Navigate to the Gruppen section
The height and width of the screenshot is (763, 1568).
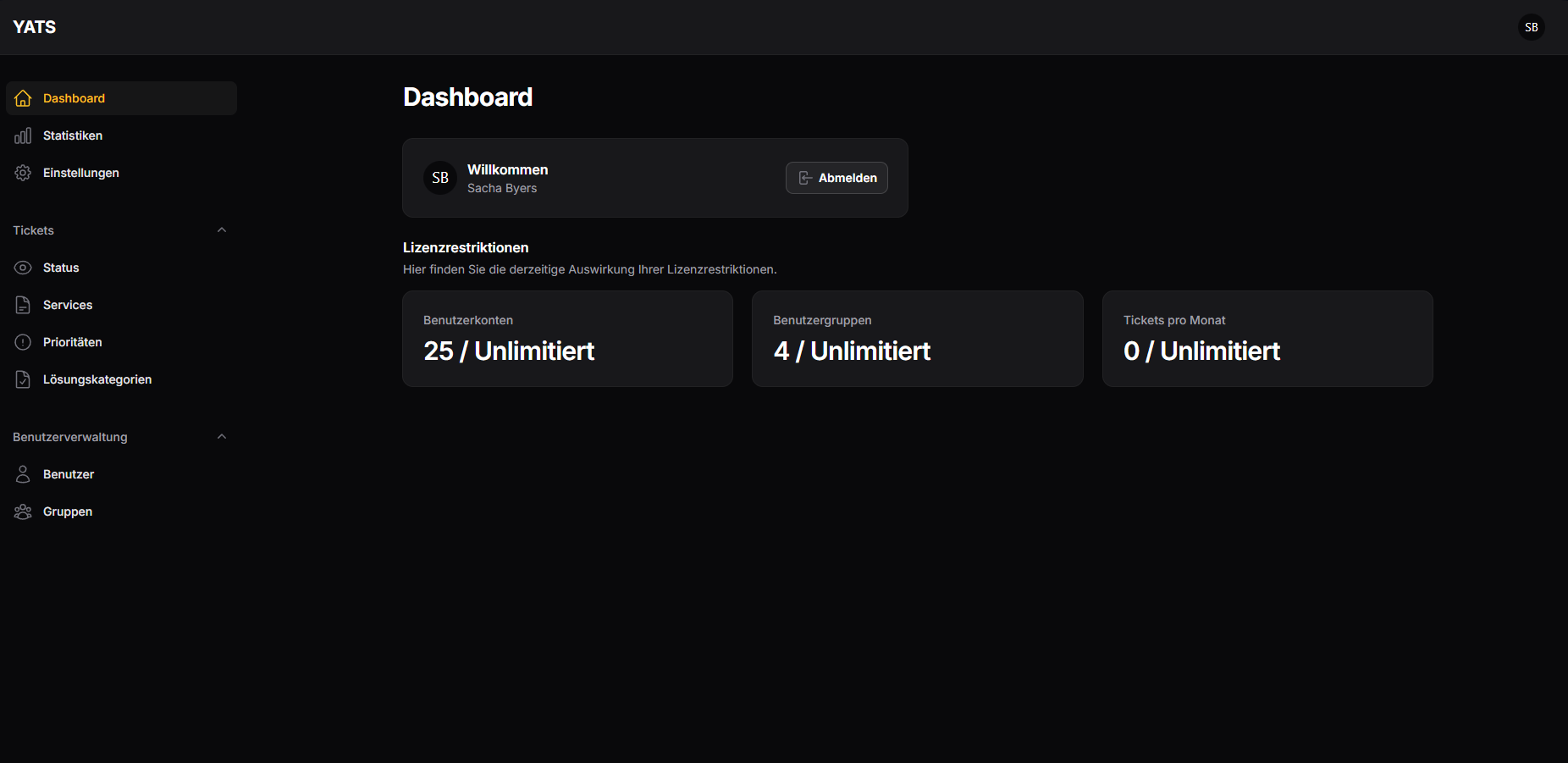click(x=68, y=511)
